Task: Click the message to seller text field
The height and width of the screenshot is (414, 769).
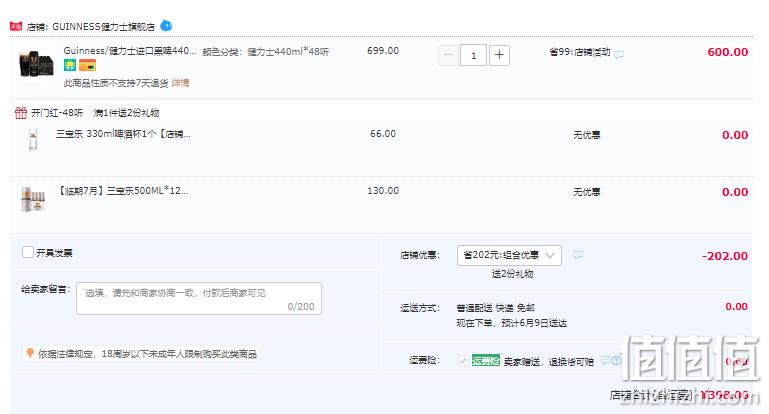Action: [199, 298]
